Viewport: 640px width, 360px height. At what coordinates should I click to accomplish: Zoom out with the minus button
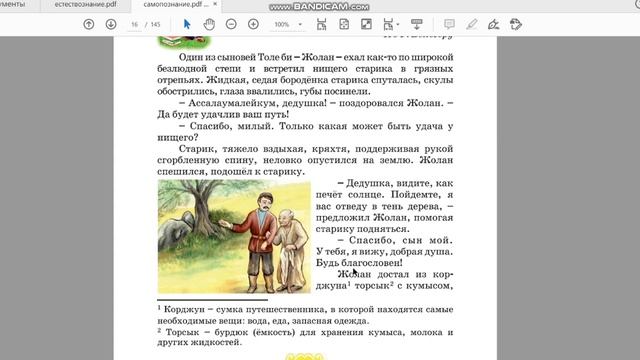[231, 24]
